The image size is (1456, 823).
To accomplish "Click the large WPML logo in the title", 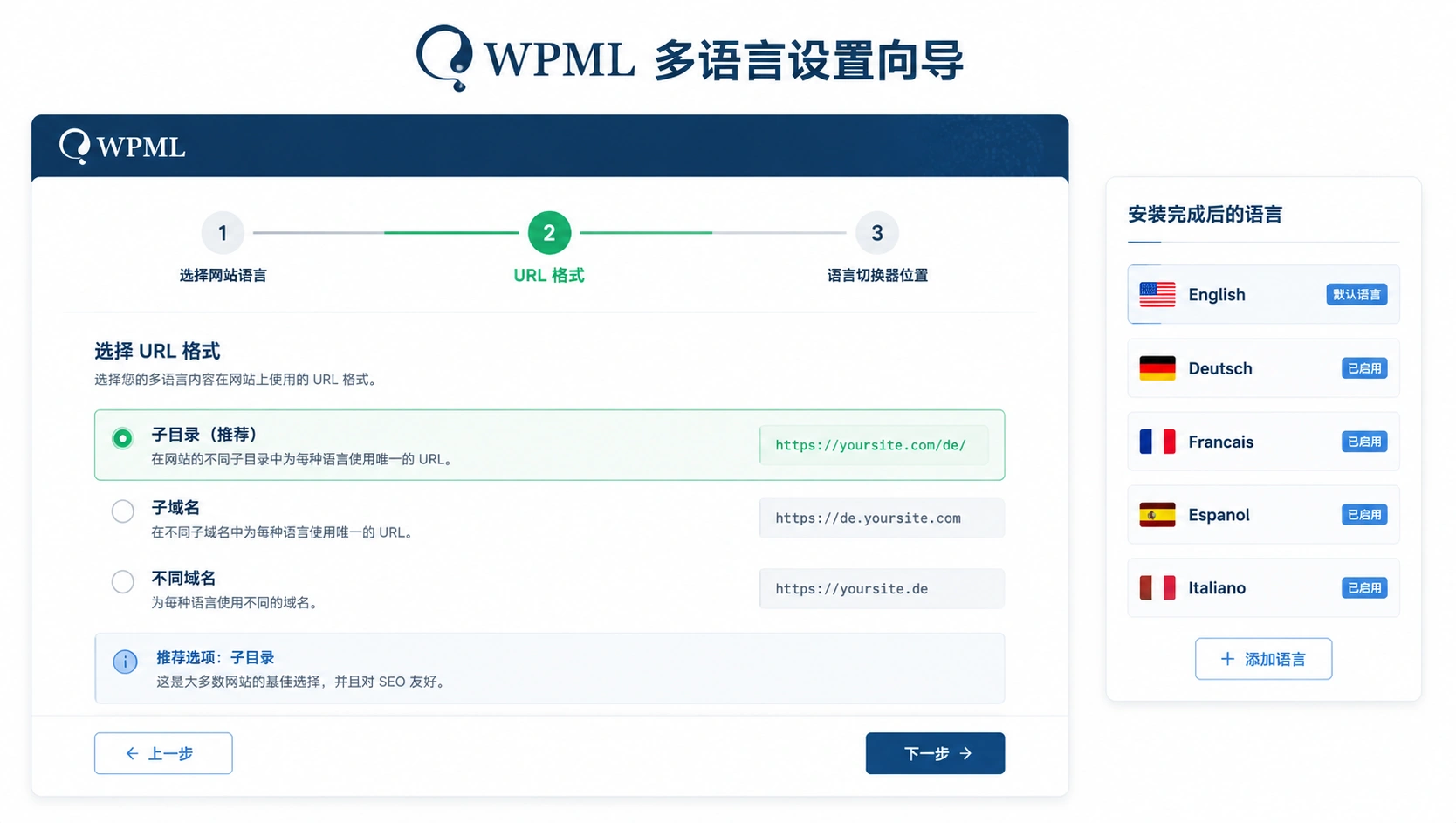I will tap(525, 58).
